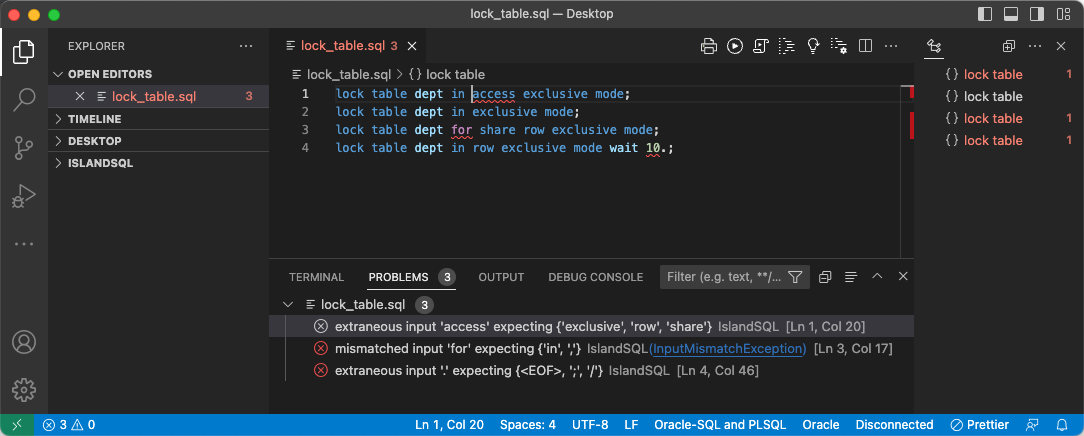
Task: Click the feedback icon in status bar
Action: pyautogui.click(x=1032, y=425)
